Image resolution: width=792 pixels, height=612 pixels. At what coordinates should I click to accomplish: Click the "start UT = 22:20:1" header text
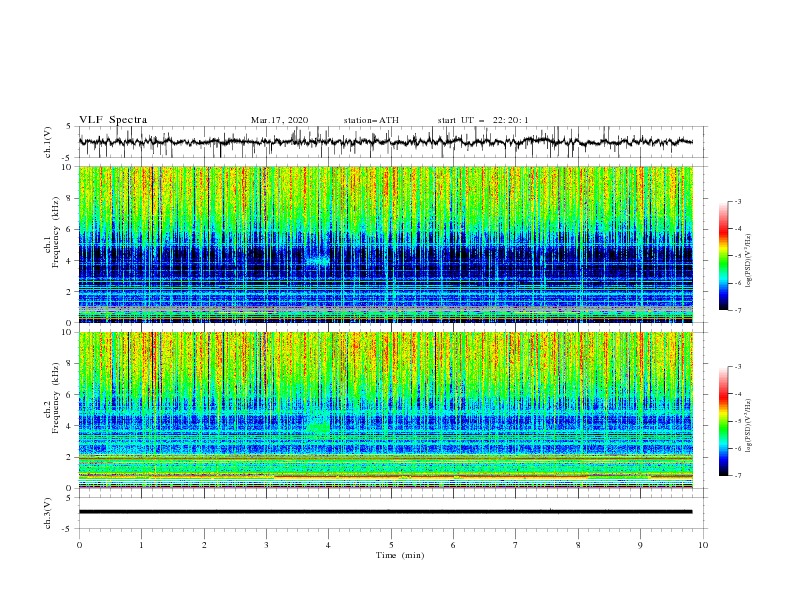[483, 120]
